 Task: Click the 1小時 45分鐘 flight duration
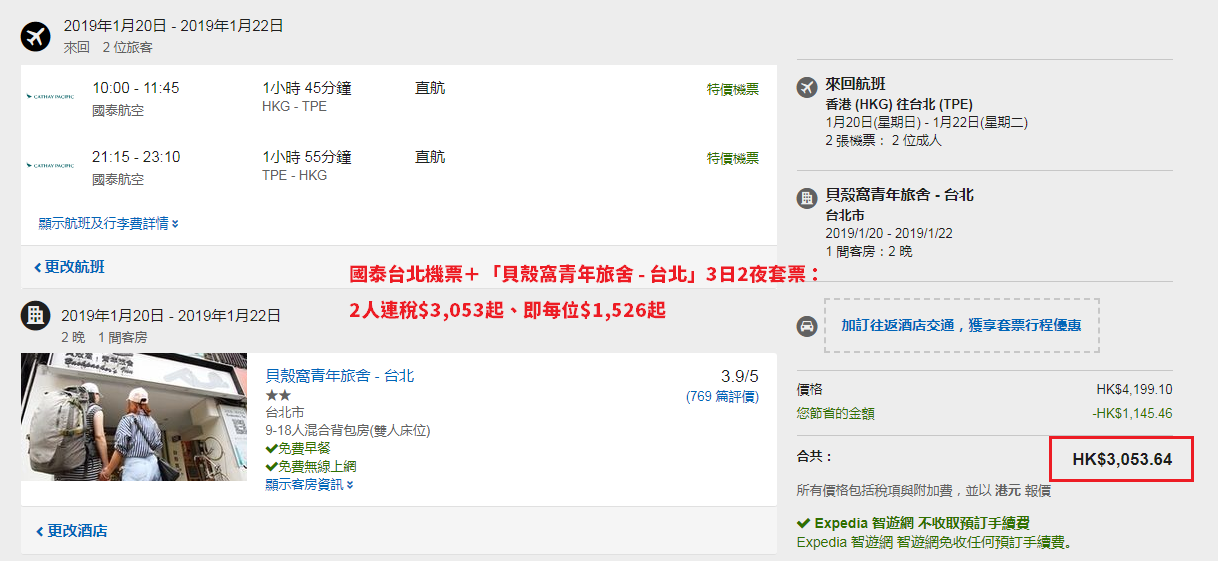(307, 88)
